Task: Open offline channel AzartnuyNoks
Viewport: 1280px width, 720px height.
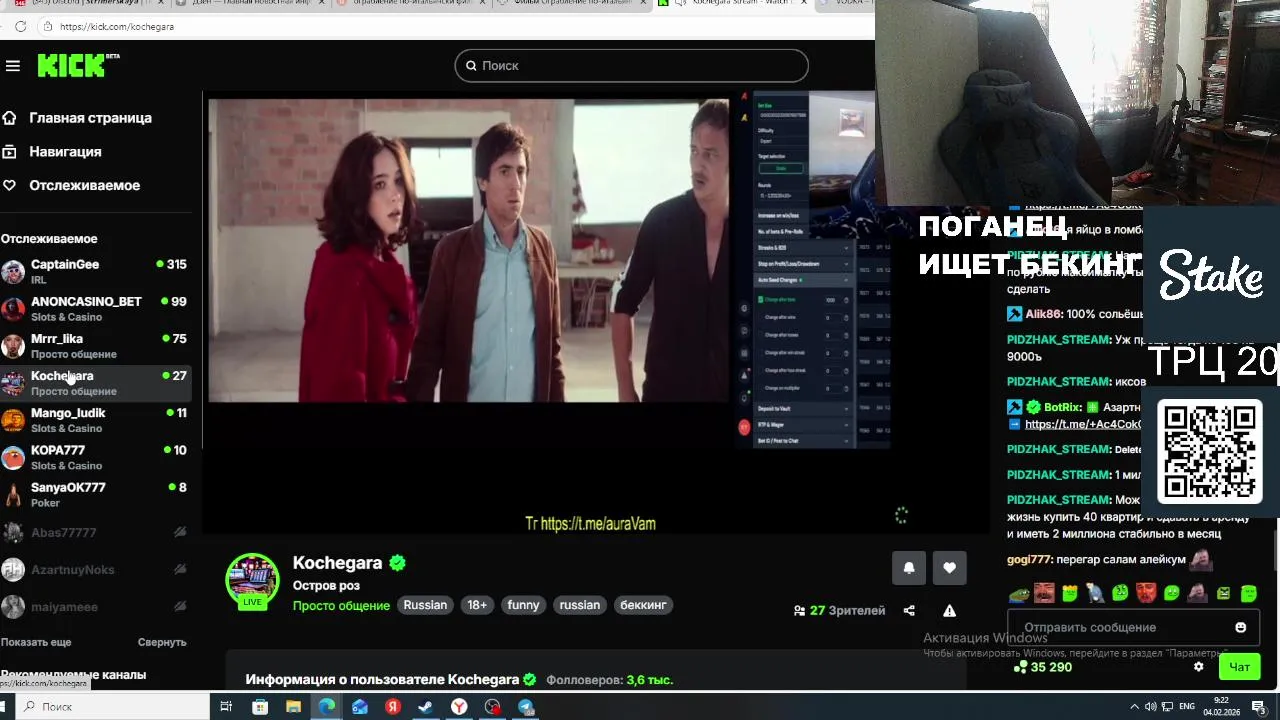Action: coord(95,570)
